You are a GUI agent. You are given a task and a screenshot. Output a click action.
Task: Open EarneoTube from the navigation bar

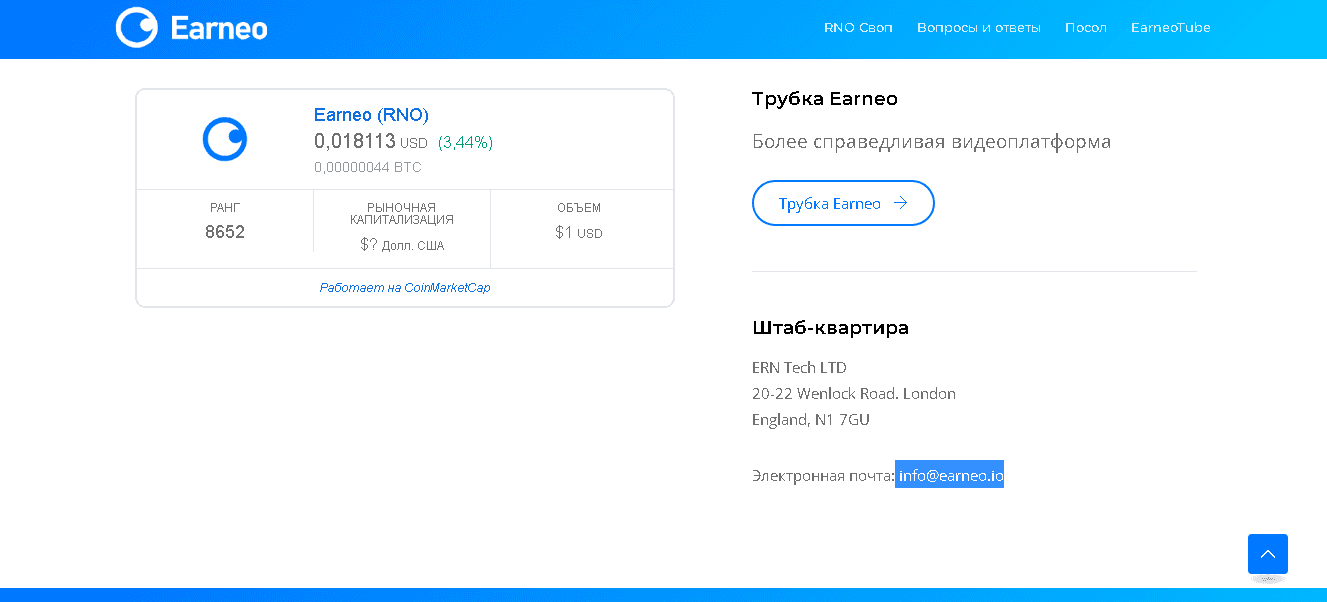click(1170, 27)
